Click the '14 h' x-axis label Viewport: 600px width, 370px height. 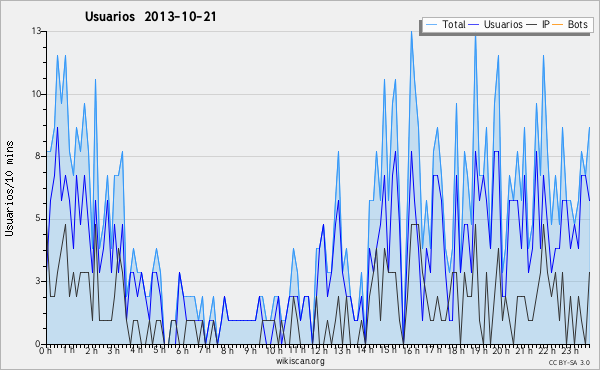364,351
